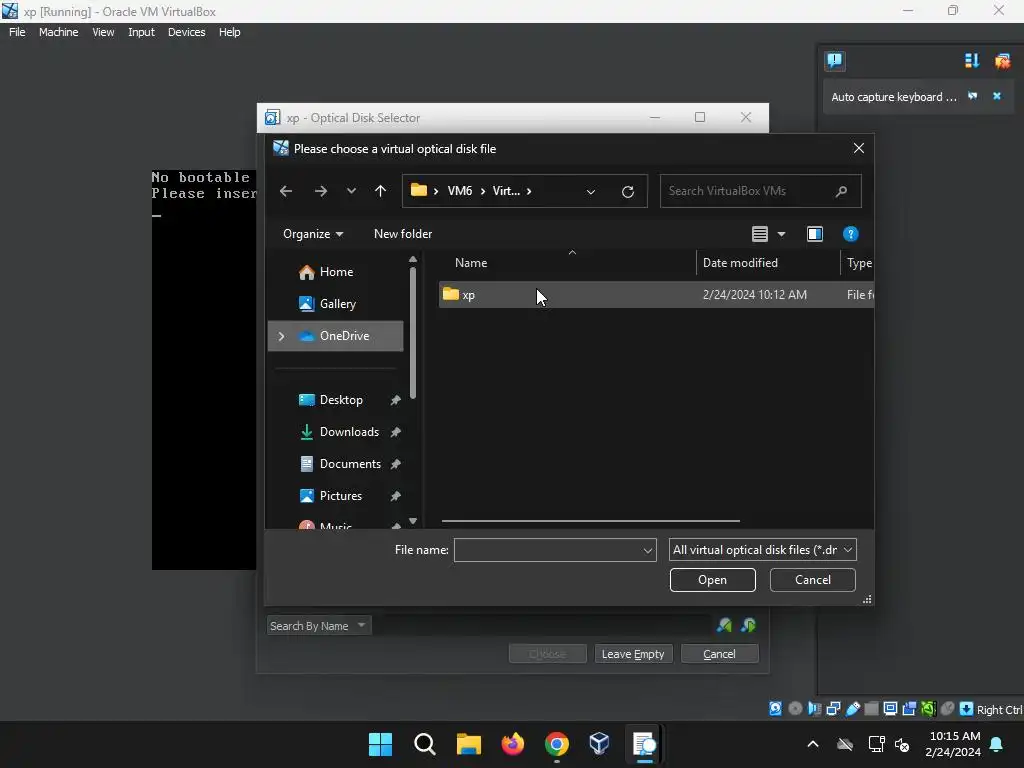Open the Machine menu
1024x768 pixels.
pos(58,32)
